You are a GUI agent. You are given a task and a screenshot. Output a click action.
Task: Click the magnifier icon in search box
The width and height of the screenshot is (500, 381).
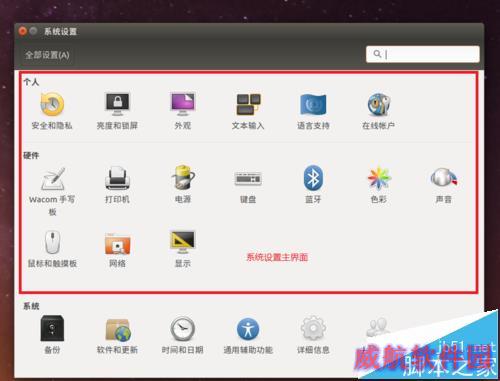coord(377,54)
